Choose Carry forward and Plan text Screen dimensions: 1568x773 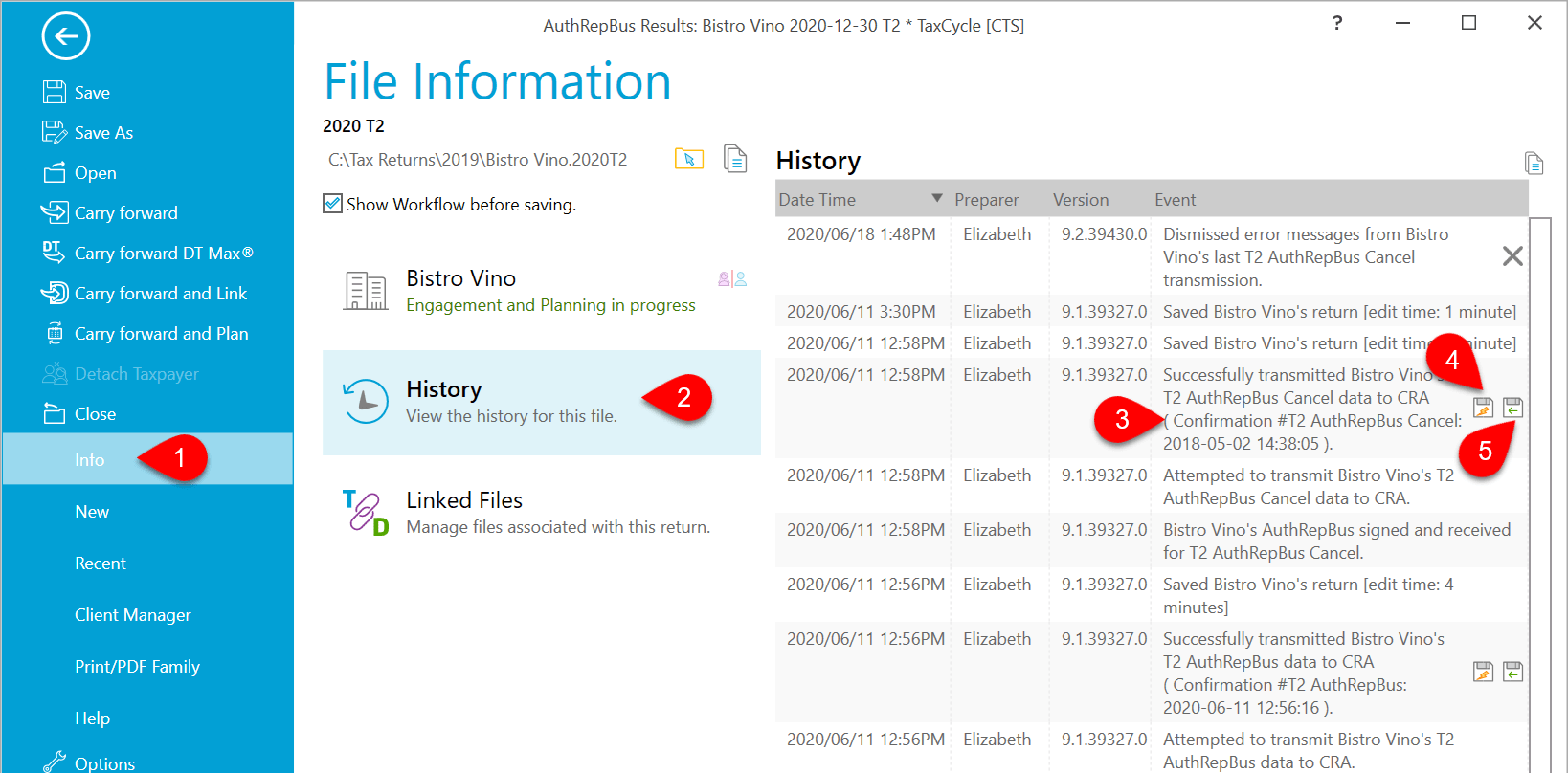(x=162, y=334)
